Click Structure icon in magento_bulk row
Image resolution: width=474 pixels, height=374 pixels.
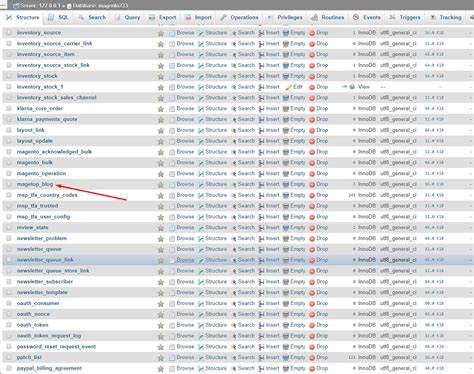click(201, 163)
